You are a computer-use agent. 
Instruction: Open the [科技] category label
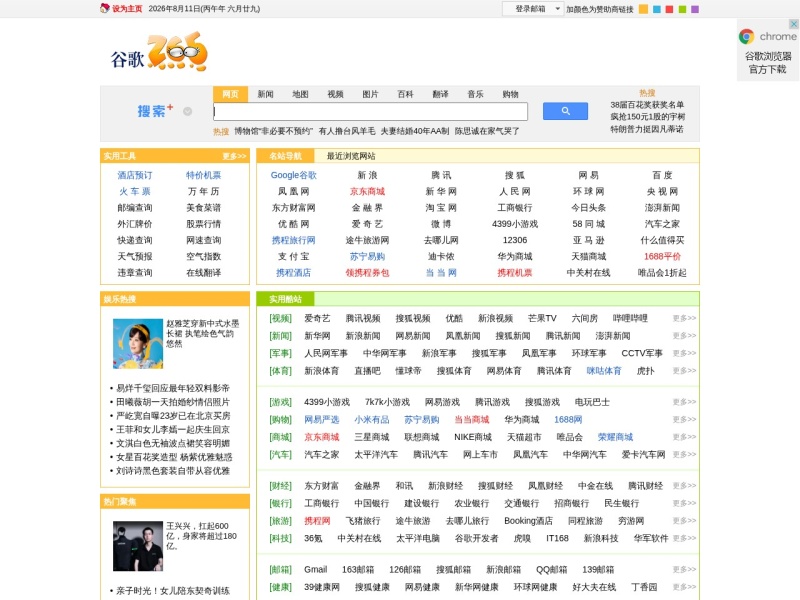280,538
